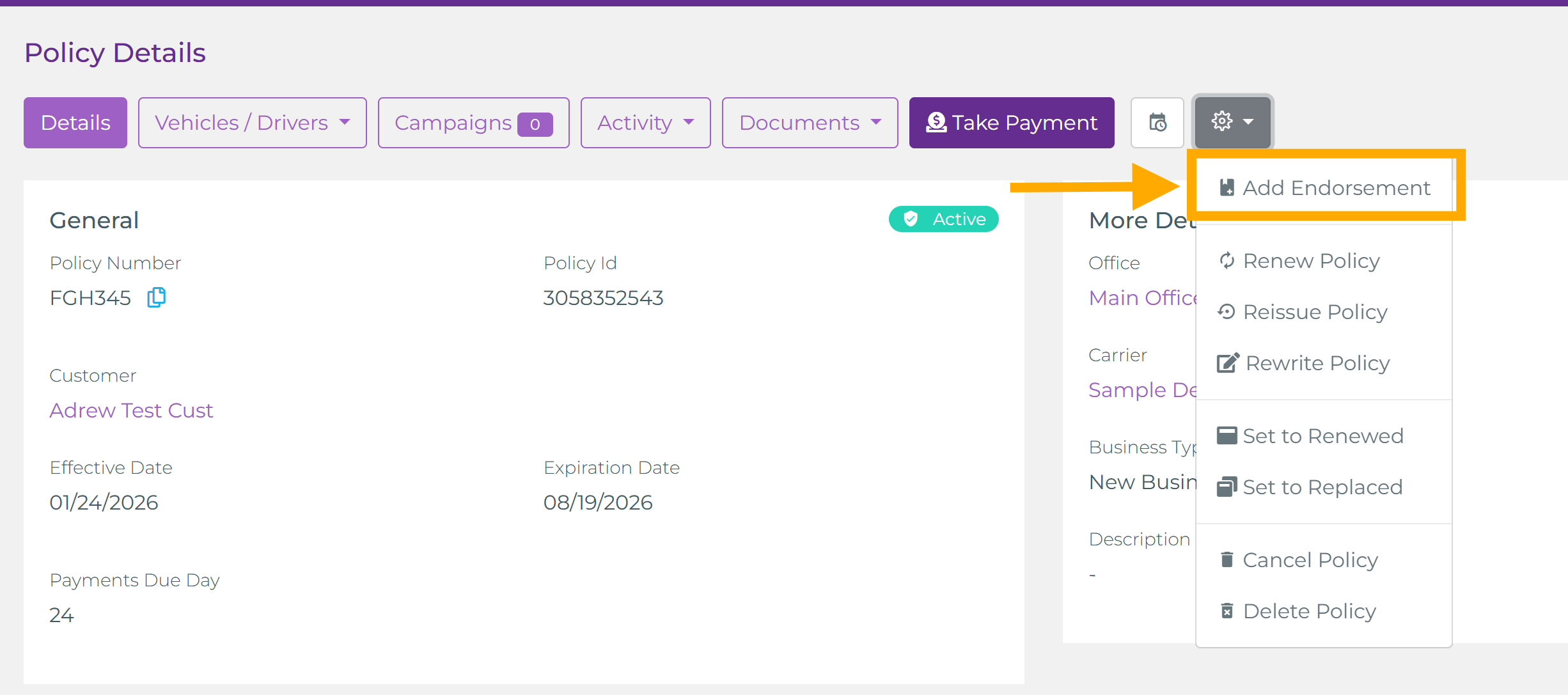Click the Active status badge
Viewport: 1568px width, 695px height.
click(944, 219)
